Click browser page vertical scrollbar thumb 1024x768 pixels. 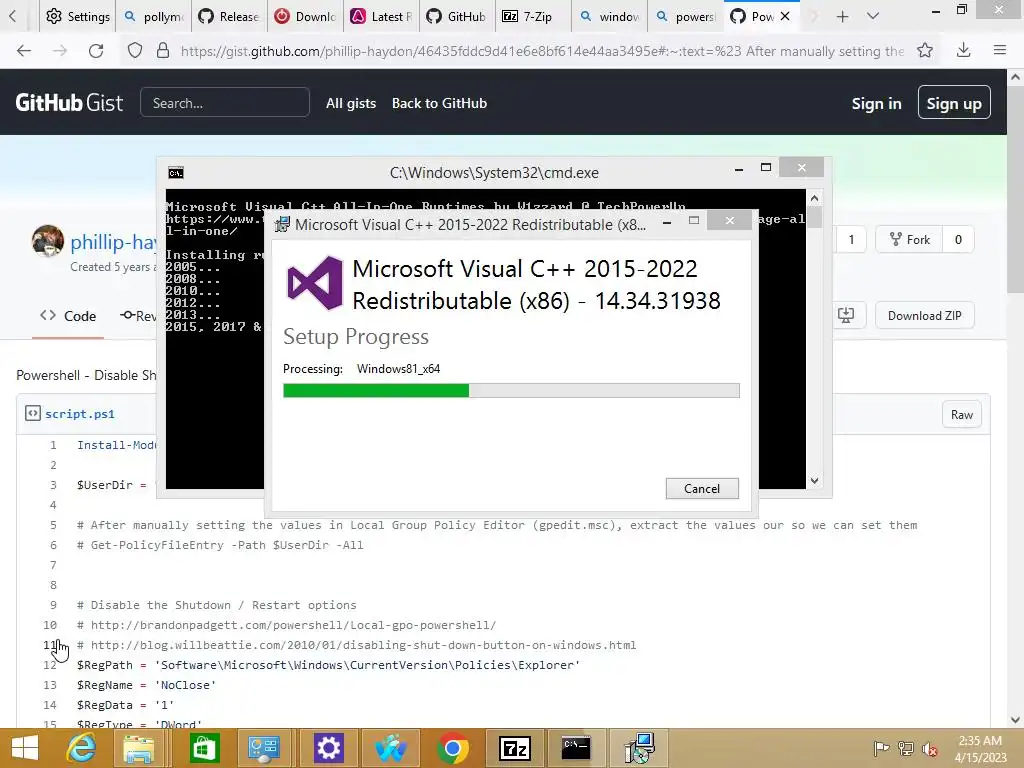coord(1016,189)
